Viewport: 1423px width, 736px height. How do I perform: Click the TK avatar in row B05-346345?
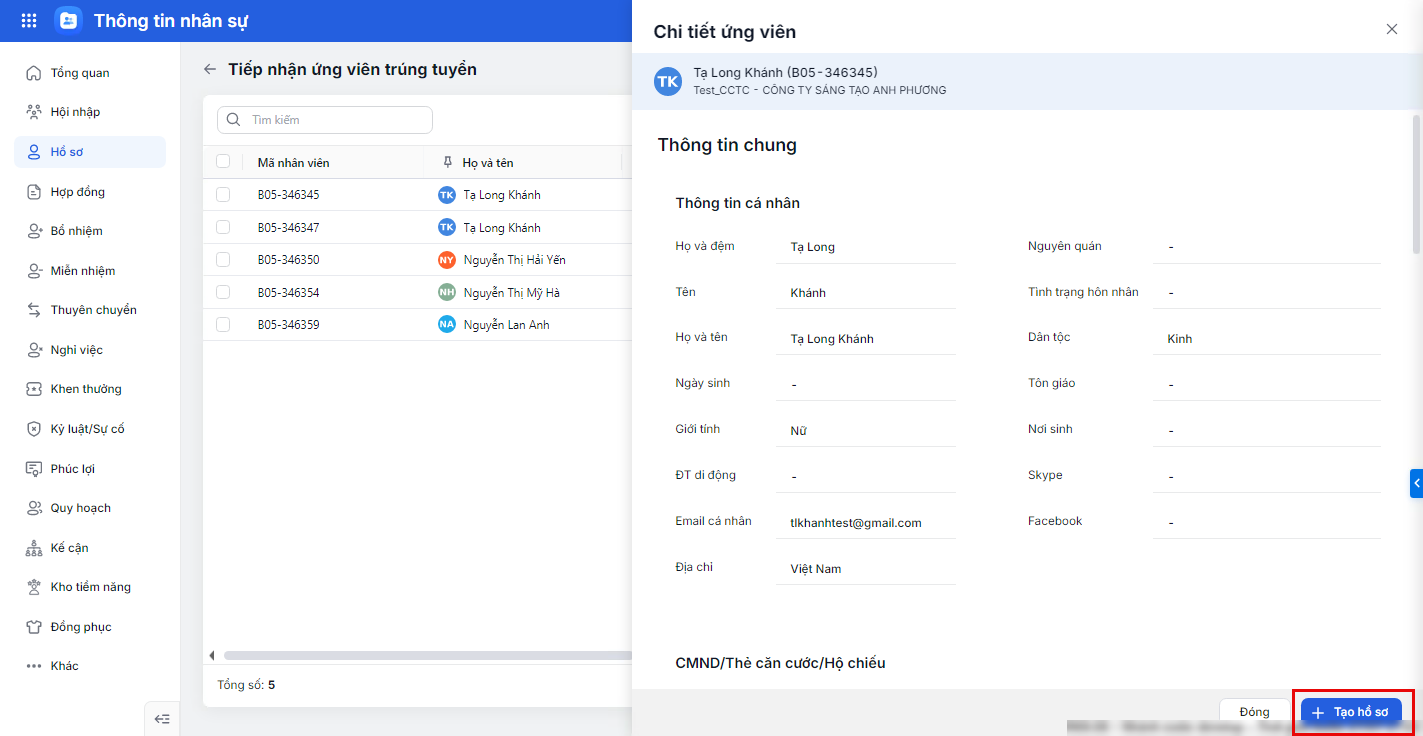pyautogui.click(x=447, y=195)
